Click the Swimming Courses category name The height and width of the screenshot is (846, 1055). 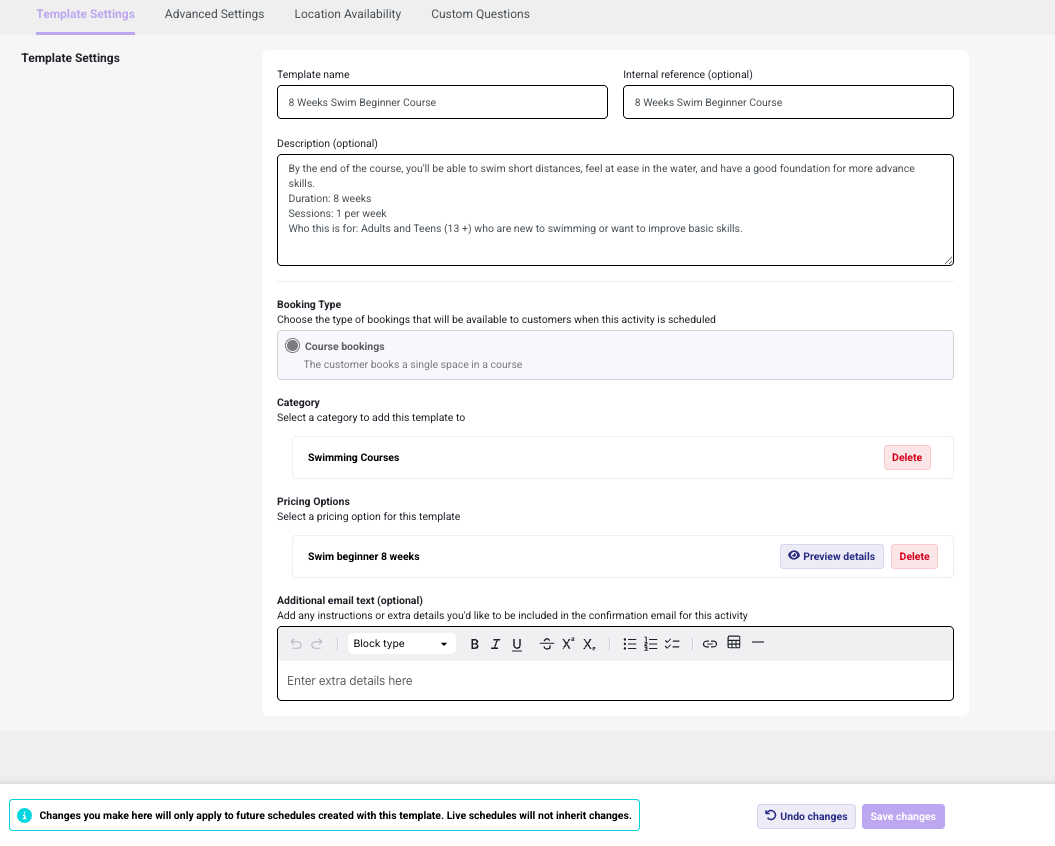pos(353,458)
